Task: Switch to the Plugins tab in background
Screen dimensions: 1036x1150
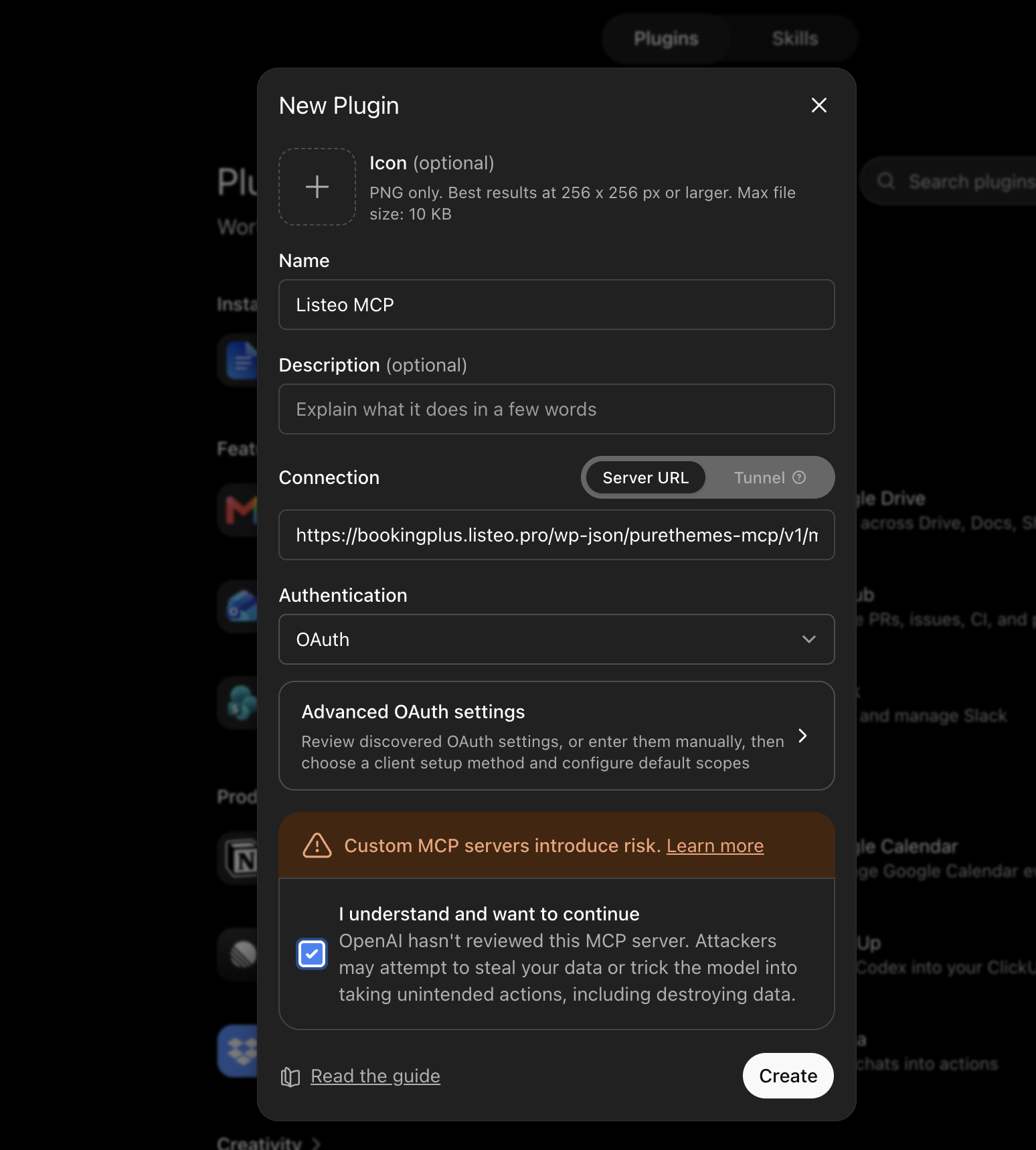Action: (666, 39)
